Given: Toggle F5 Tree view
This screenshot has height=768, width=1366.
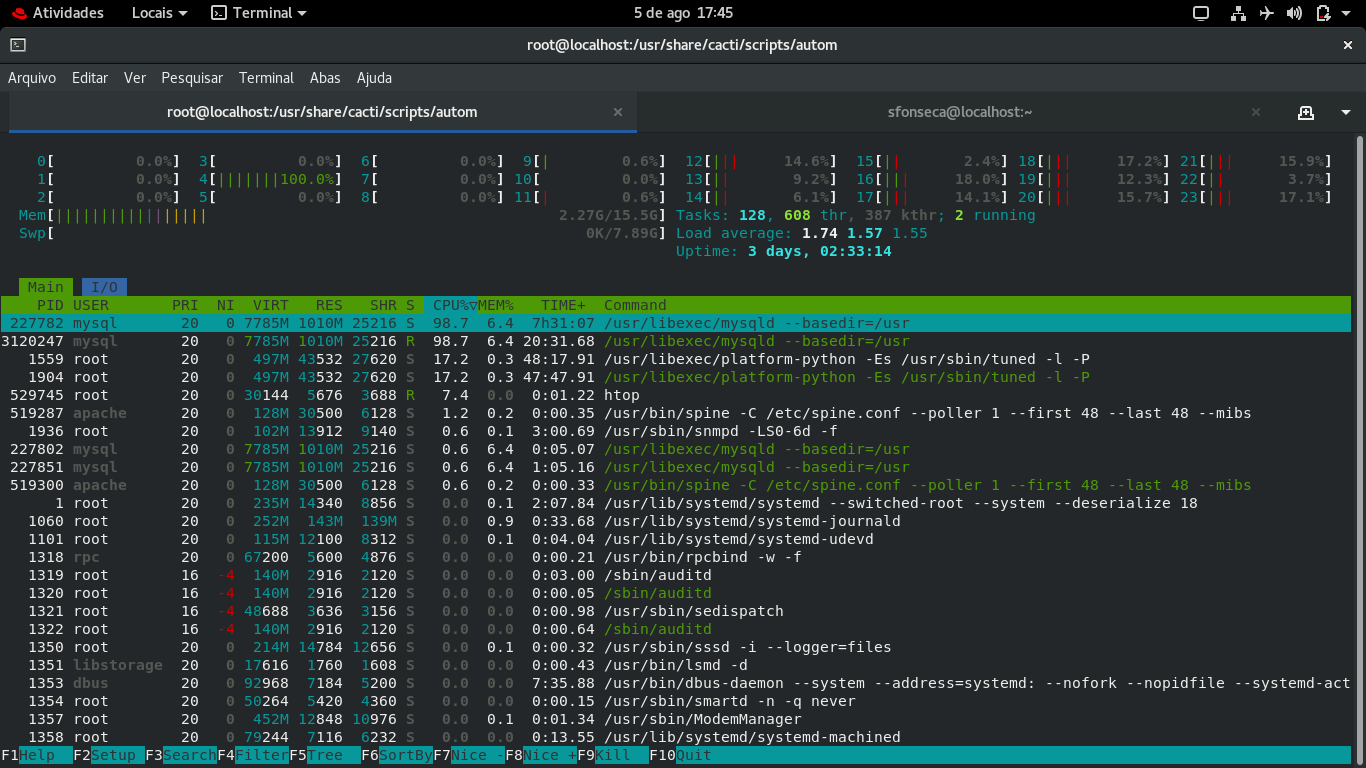Looking at the screenshot, I should 325,755.
